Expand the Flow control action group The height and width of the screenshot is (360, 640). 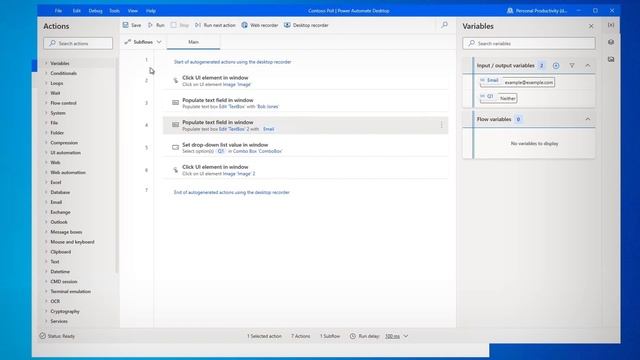pos(46,103)
